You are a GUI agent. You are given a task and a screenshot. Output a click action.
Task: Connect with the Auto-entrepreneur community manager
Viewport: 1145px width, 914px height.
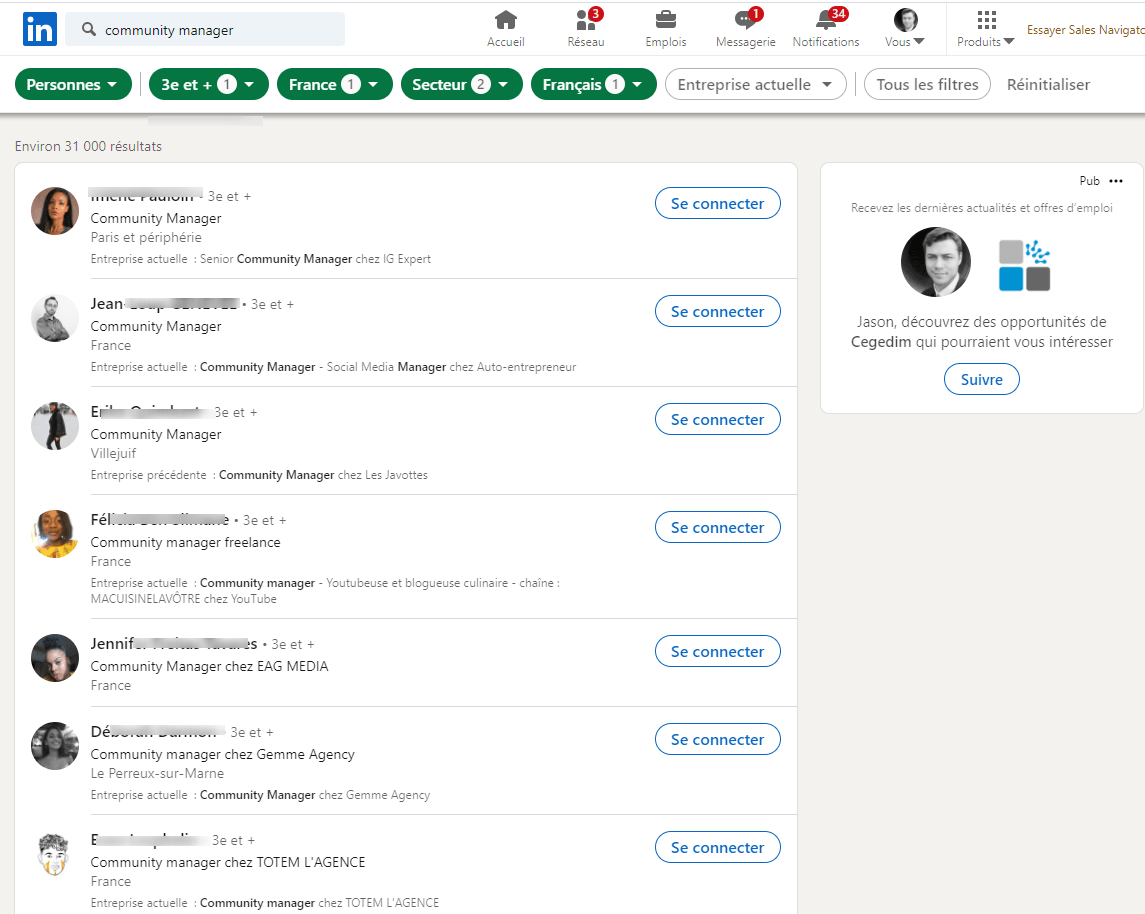pyautogui.click(x=718, y=312)
